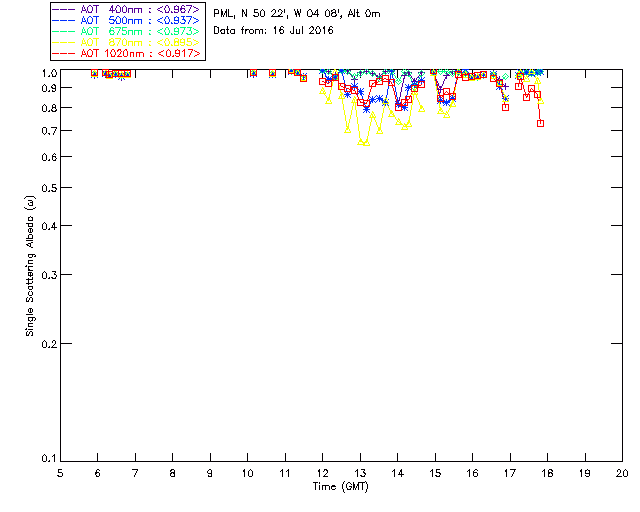Click the y-axis tick label 0.3
This screenshot has width=640, height=512.
pyautogui.click(x=49, y=275)
